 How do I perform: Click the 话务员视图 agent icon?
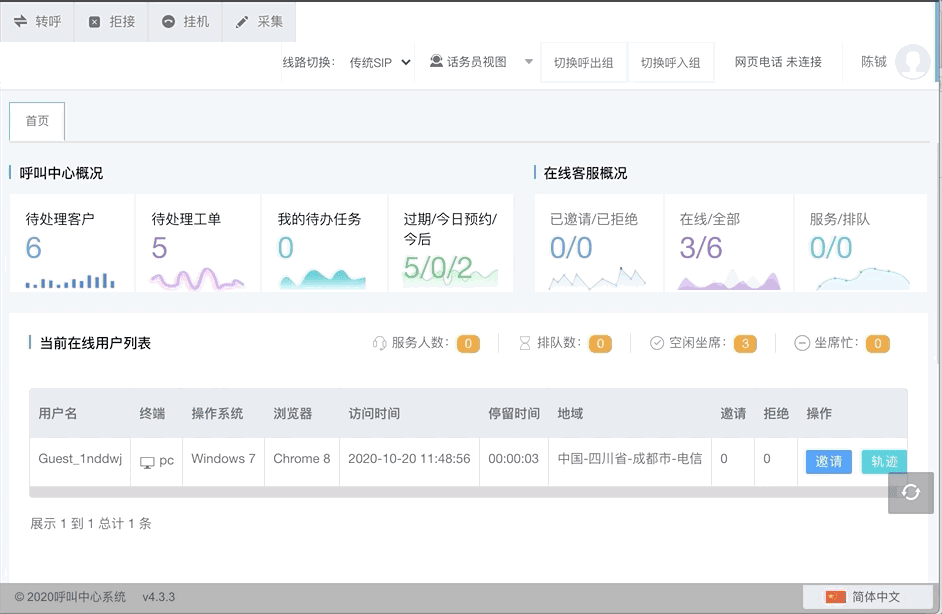pos(436,61)
